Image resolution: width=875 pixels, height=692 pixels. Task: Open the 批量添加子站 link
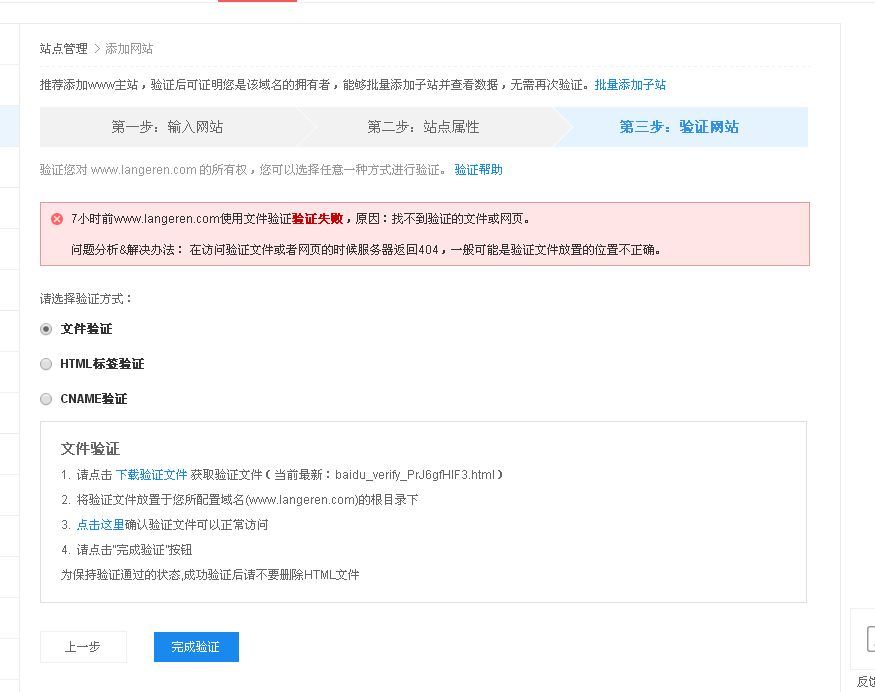pyautogui.click(x=631, y=85)
